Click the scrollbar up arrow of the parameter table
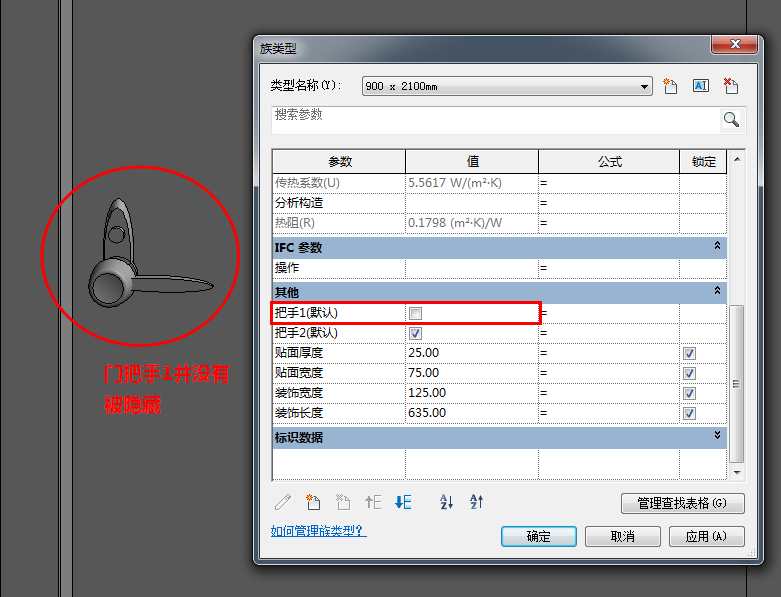781x597 pixels. [737, 159]
